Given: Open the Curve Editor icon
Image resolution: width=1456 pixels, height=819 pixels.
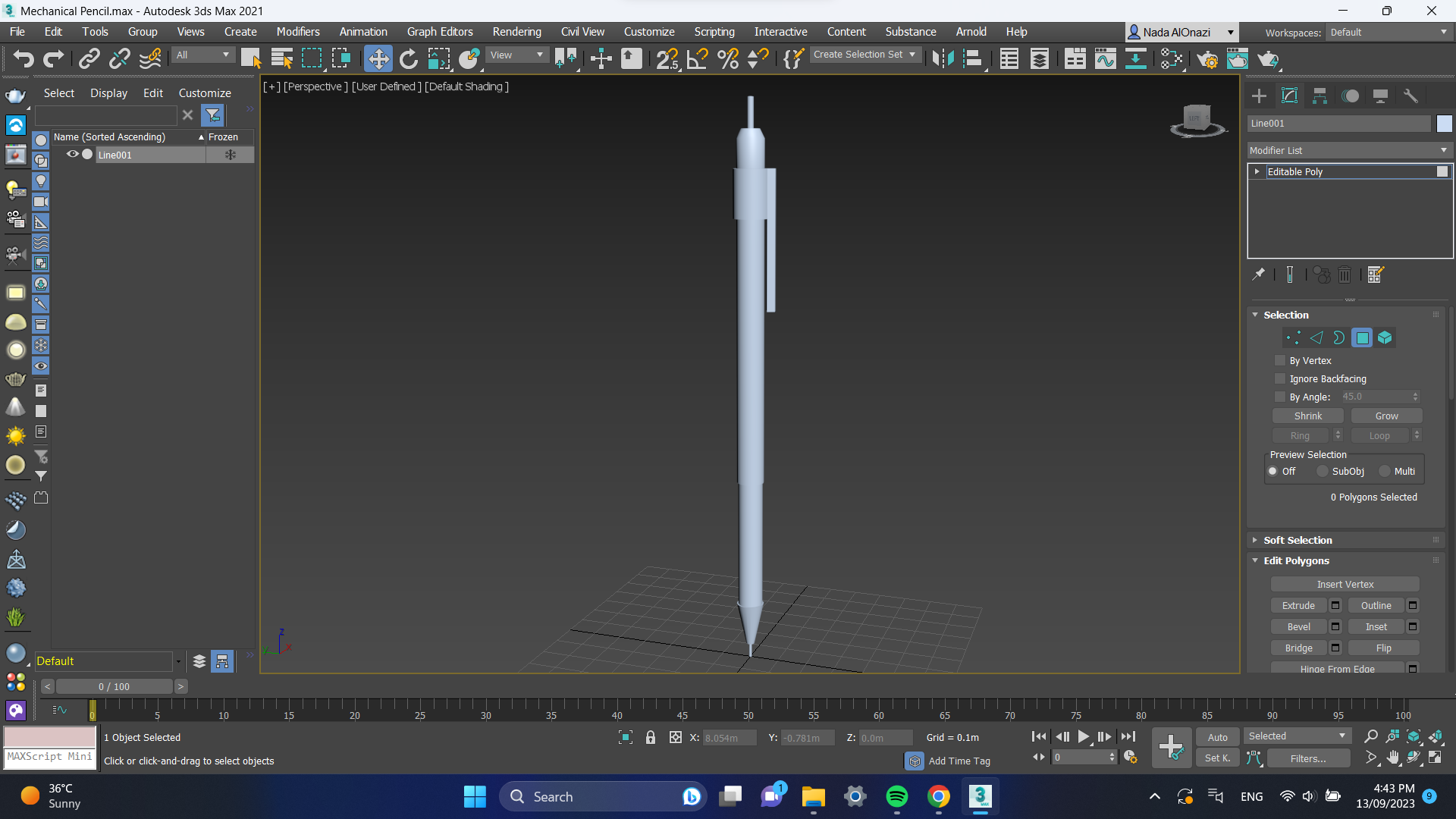Looking at the screenshot, I should coord(1106,58).
